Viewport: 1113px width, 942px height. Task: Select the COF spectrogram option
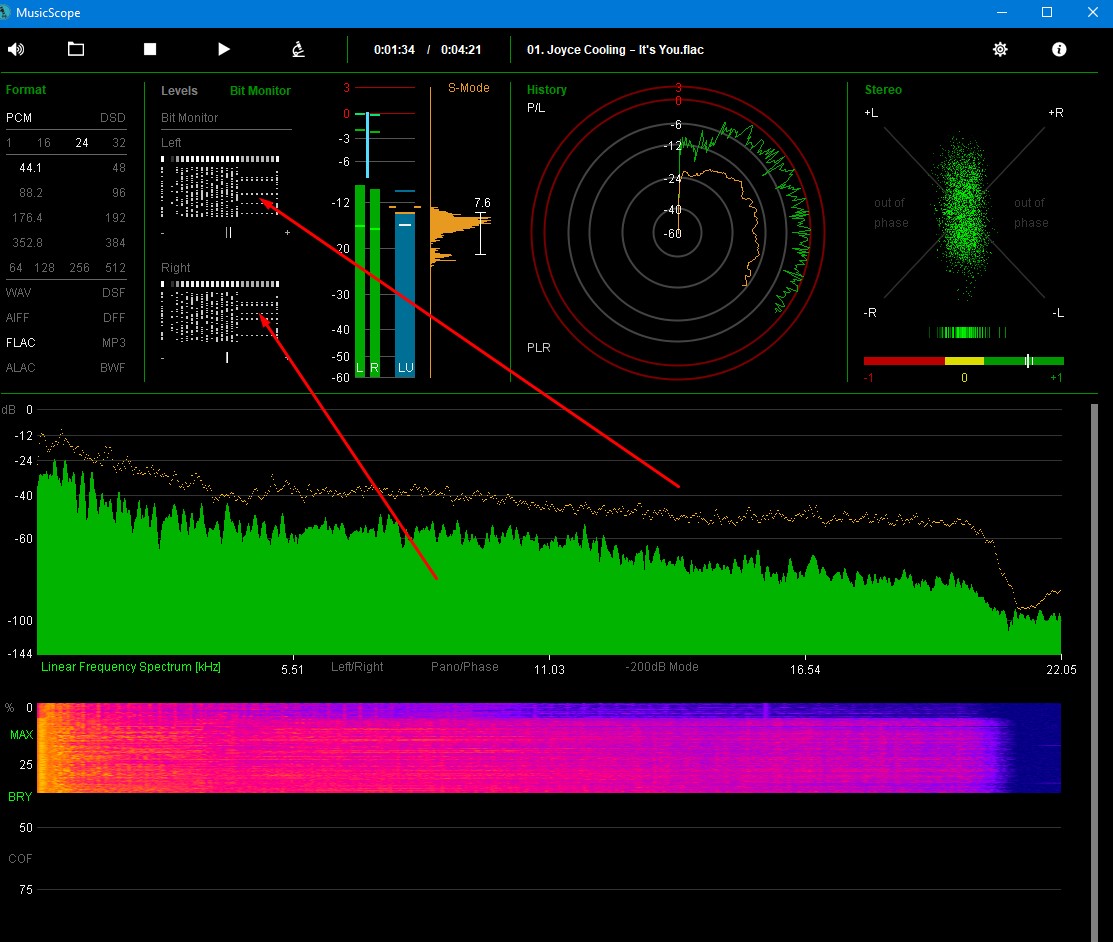(20, 859)
